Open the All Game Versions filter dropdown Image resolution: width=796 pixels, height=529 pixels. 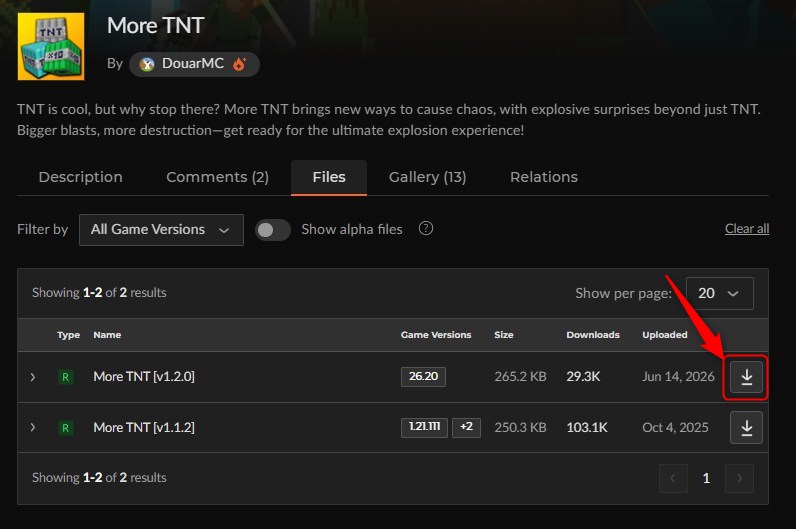[161, 229]
